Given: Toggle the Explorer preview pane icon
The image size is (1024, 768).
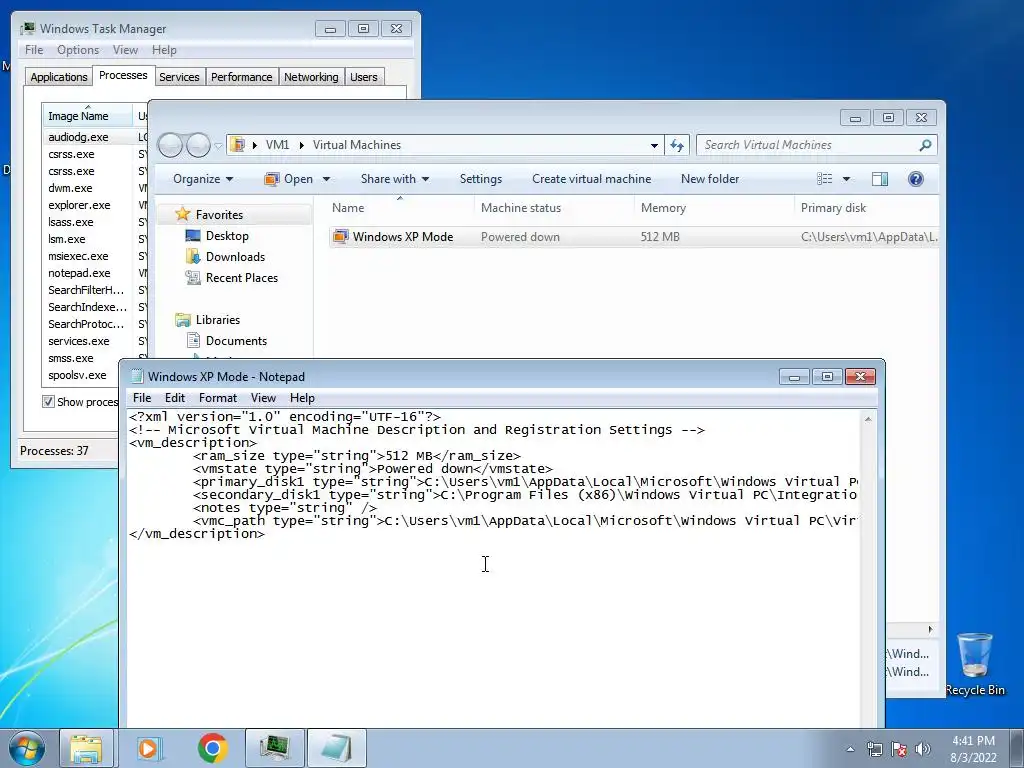Looking at the screenshot, I should [880, 179].
